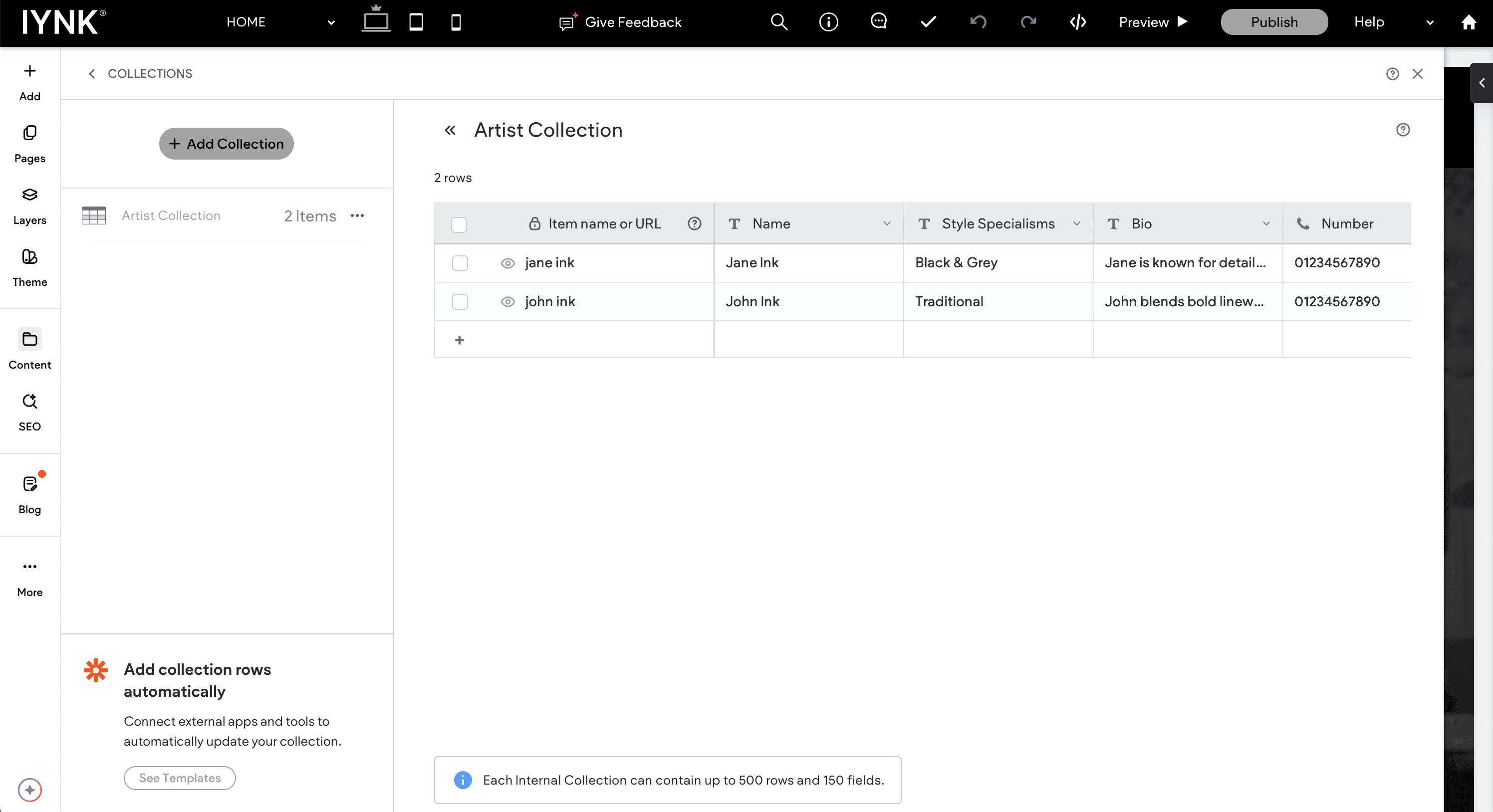
Task: Open developer mode code icon
Action: pos(1077,22)
